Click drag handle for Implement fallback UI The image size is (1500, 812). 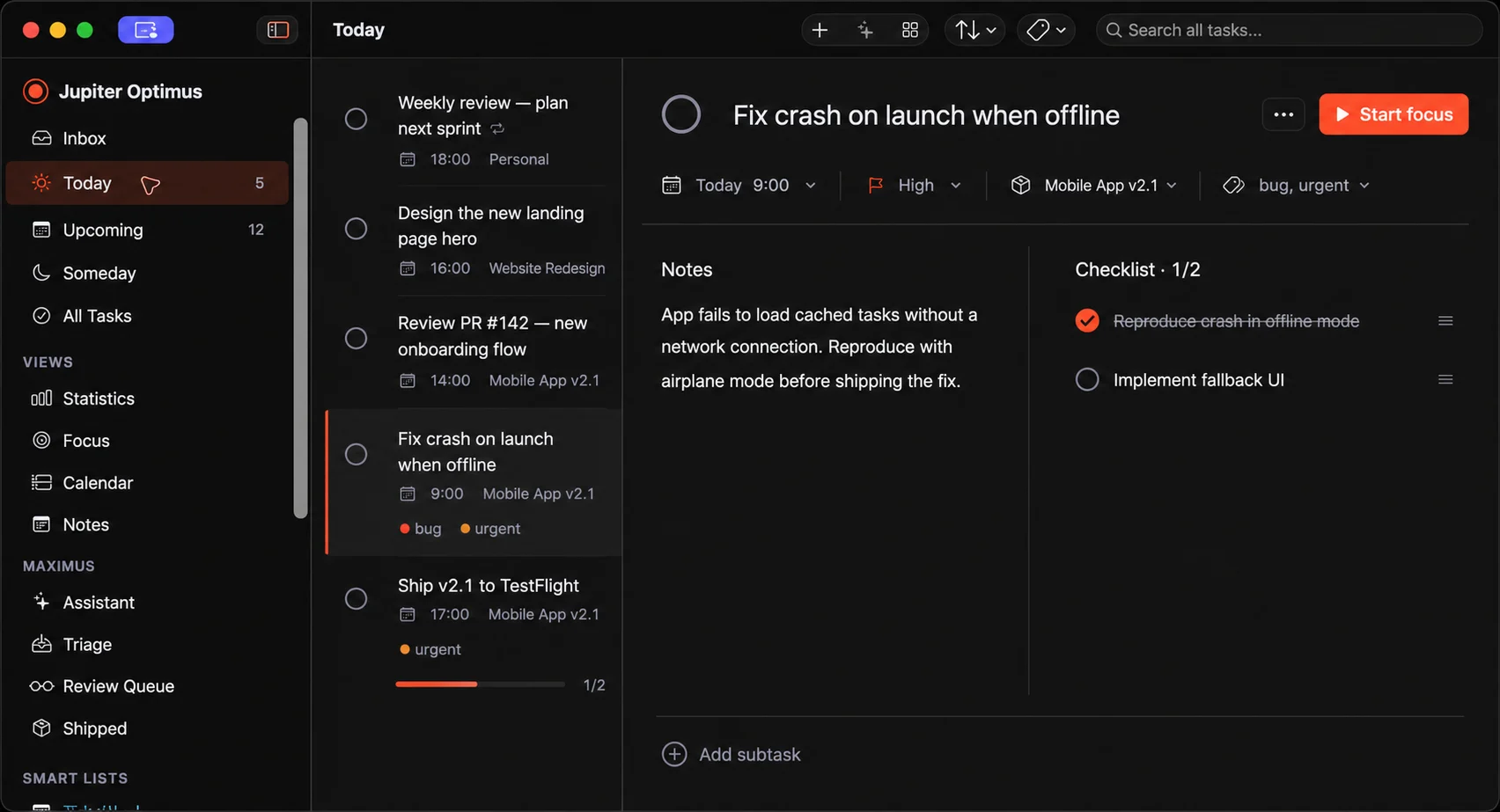(1445, 380)
